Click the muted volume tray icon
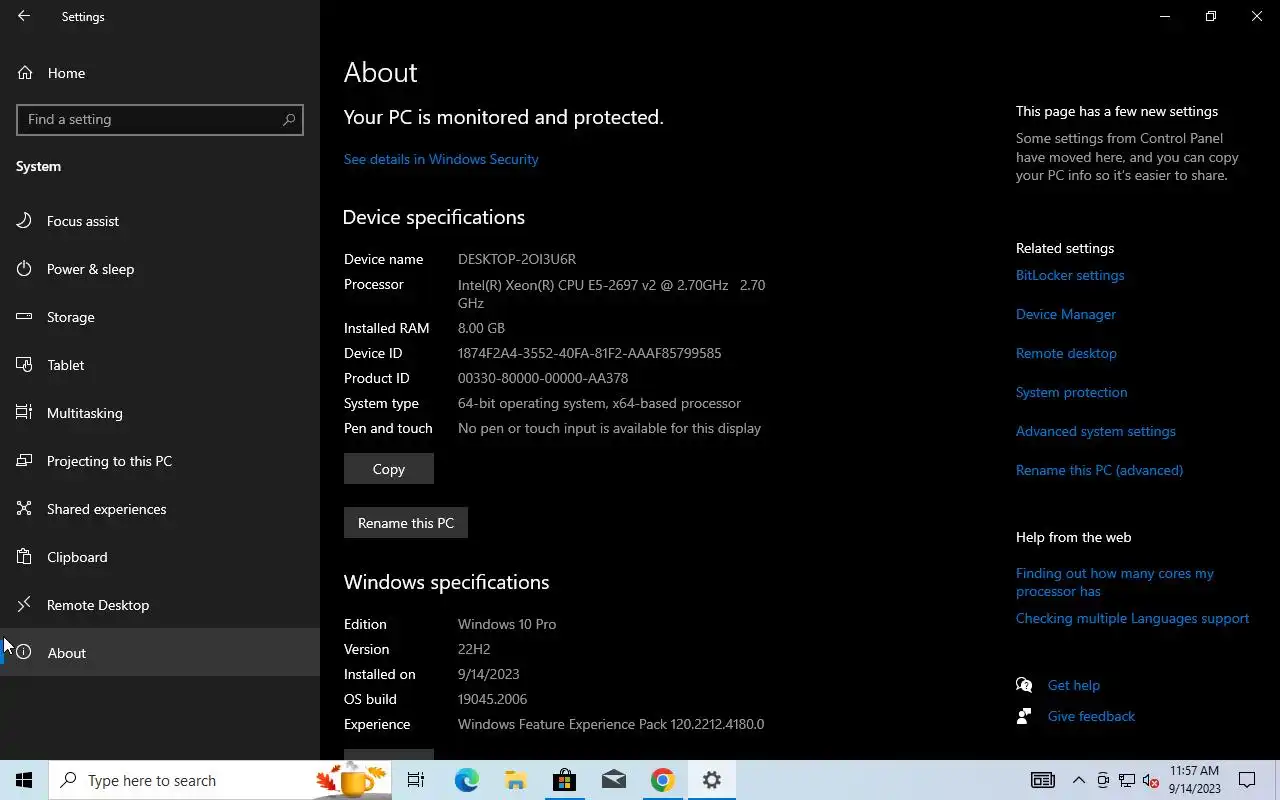 [x=1151, y=780]
